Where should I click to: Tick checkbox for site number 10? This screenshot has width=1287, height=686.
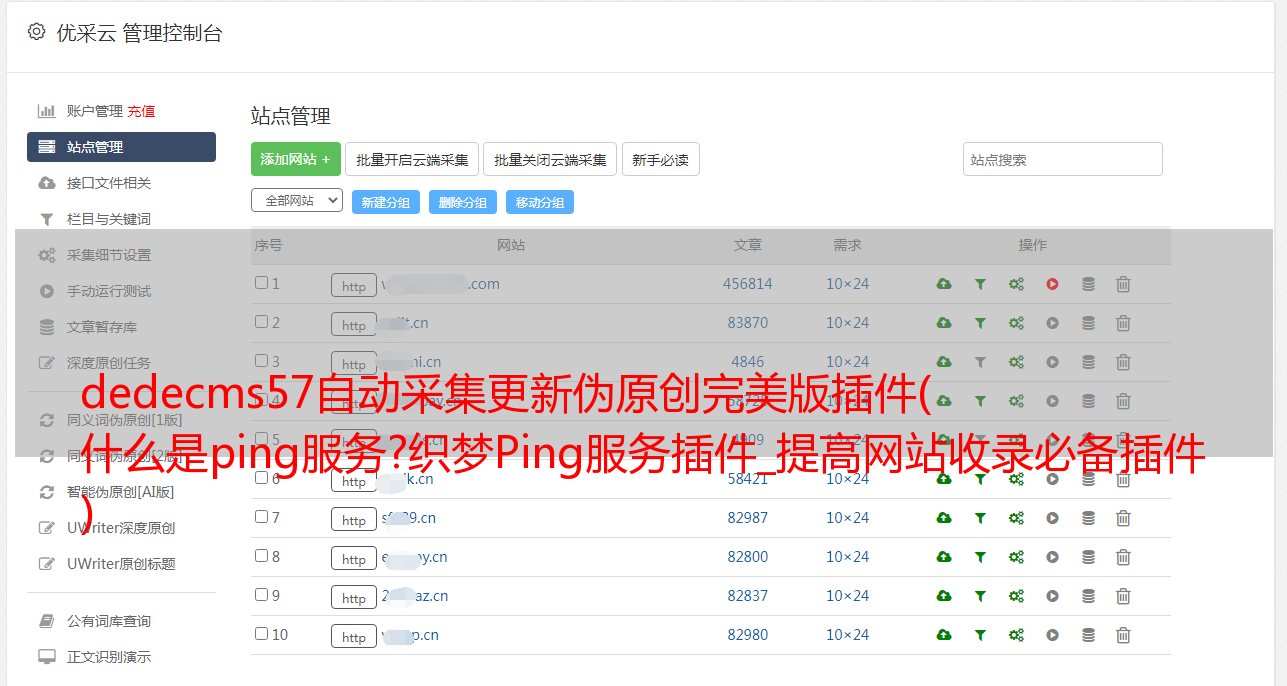pyautogui.click(x=261, y=634)
